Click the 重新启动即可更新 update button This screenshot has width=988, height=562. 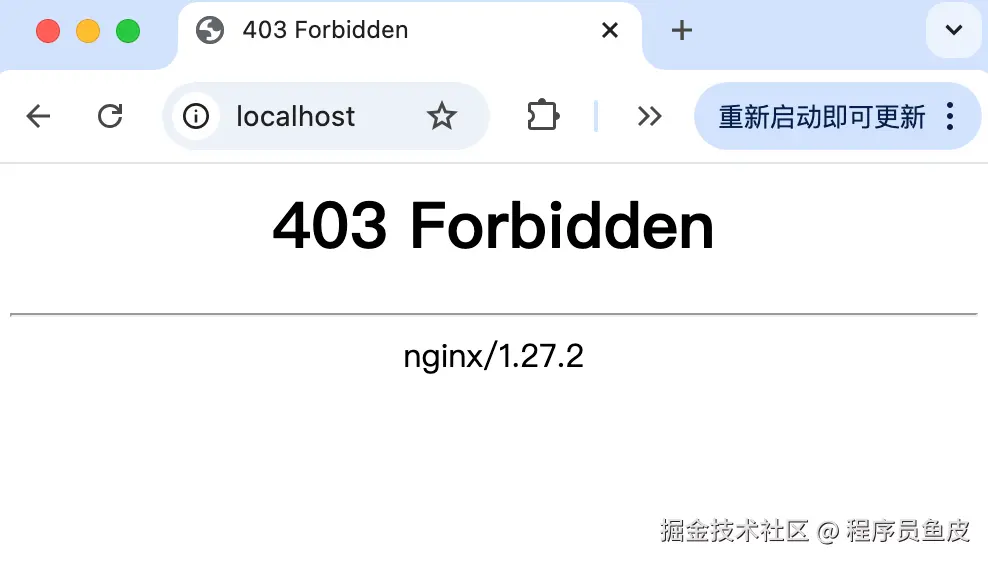[822, 117]
